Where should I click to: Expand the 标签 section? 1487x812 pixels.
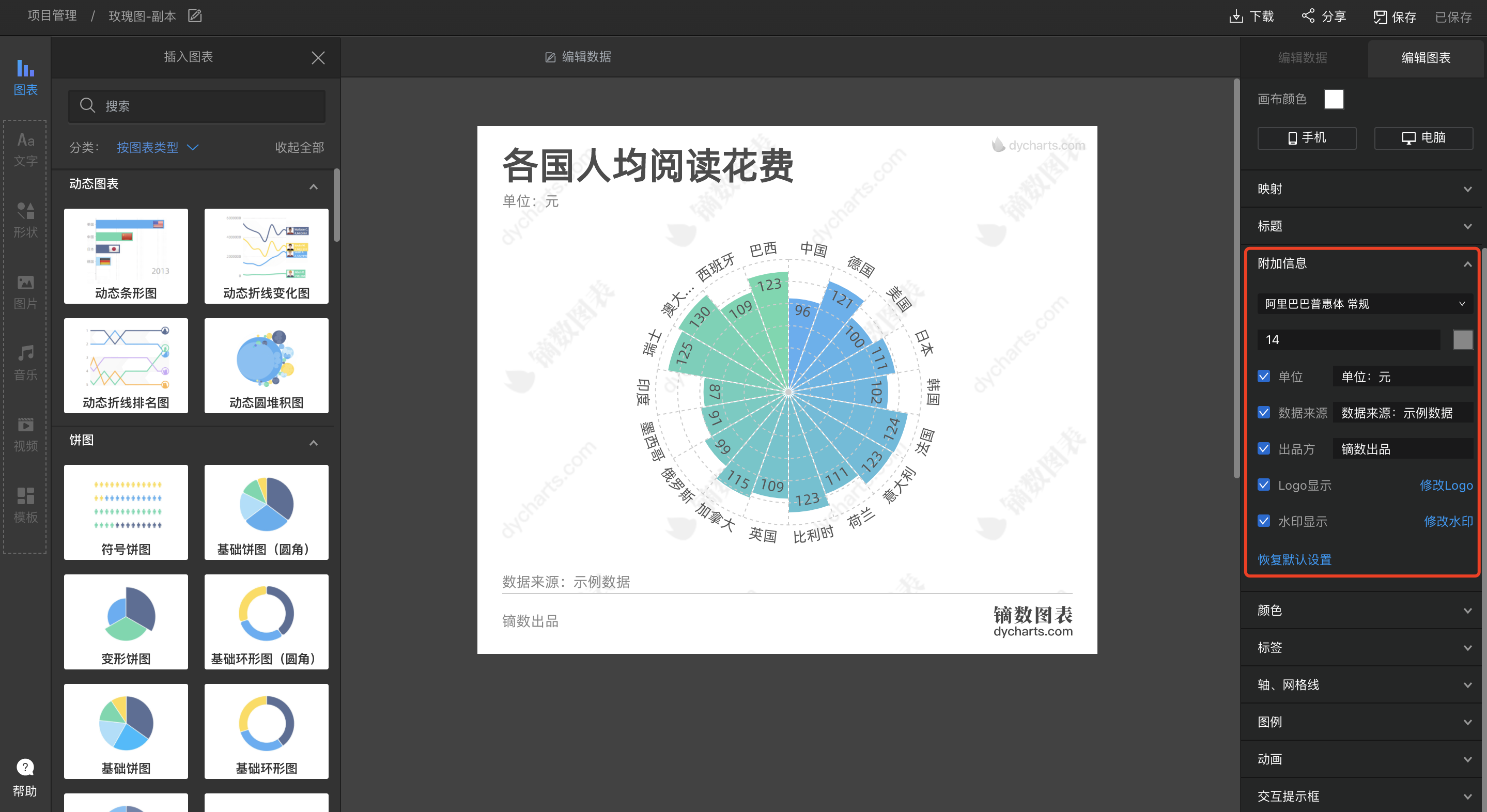[1363, 648]
